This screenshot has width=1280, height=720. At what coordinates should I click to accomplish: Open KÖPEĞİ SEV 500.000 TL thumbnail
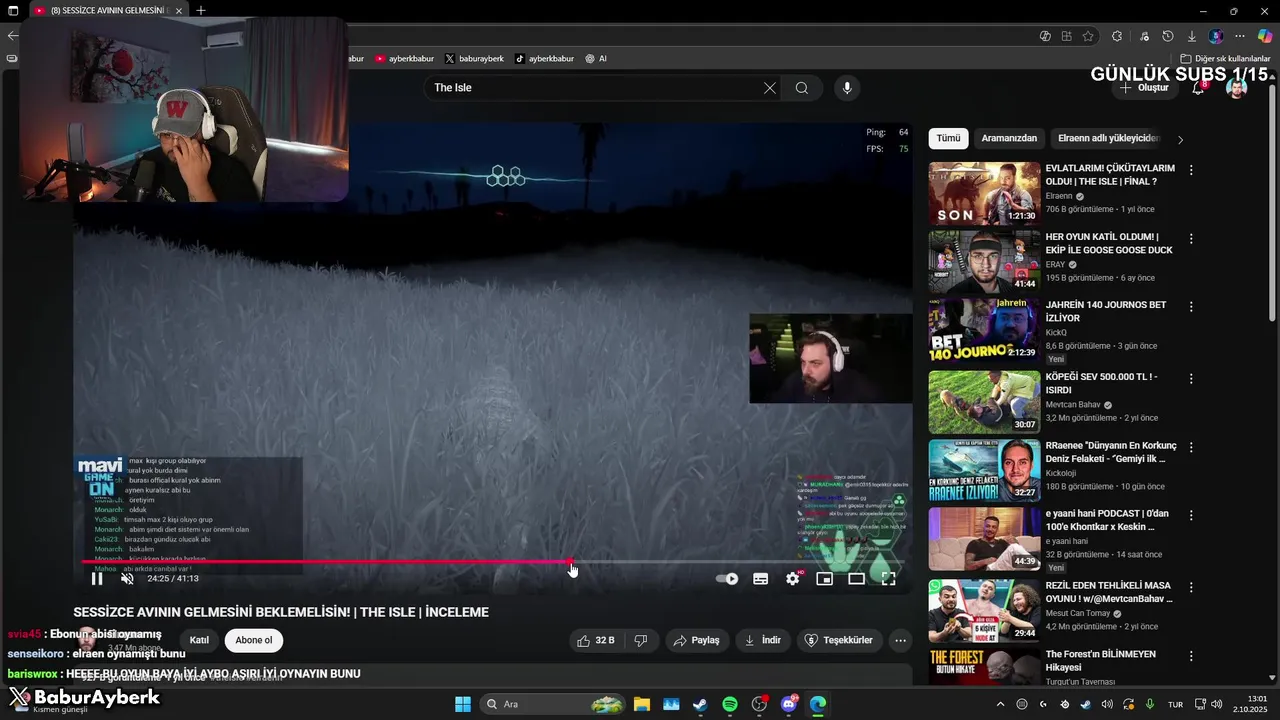tap(984, 402)
